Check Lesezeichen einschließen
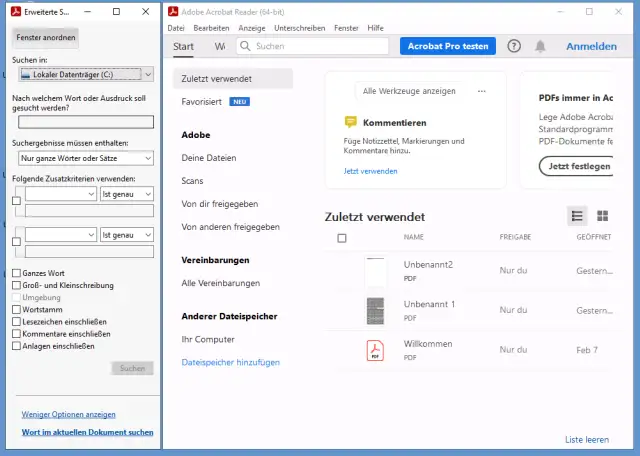 pos(16,322)
